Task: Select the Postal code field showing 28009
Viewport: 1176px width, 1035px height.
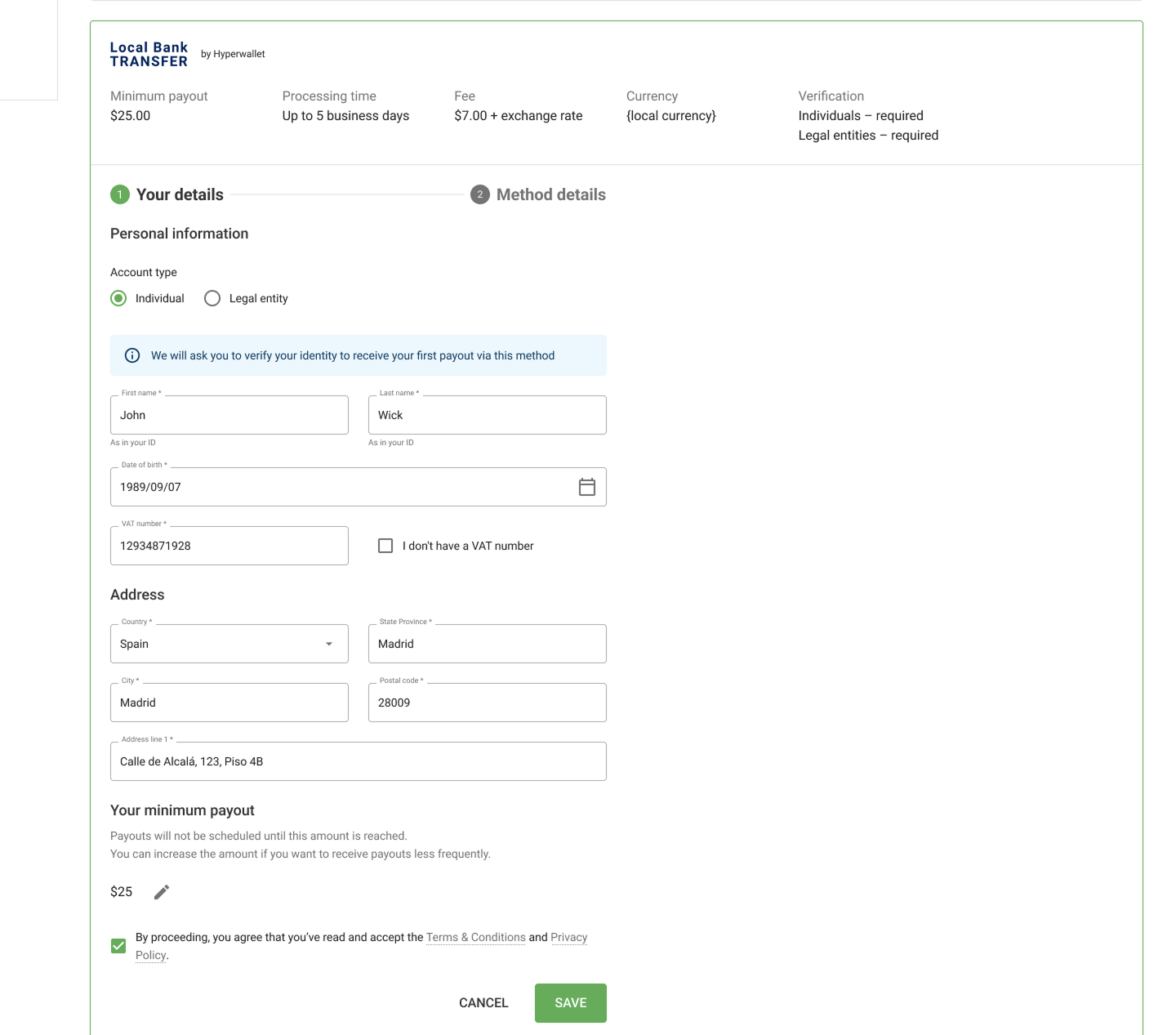Action: [487, 703]
